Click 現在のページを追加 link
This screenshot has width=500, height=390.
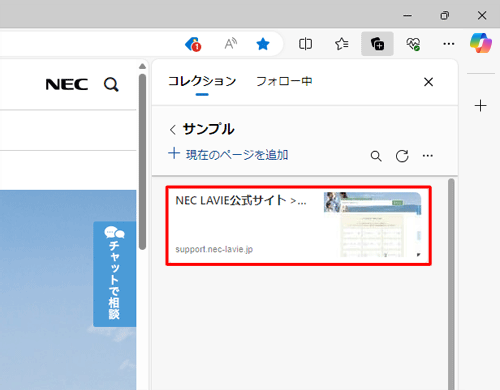(x=228, y=154)
